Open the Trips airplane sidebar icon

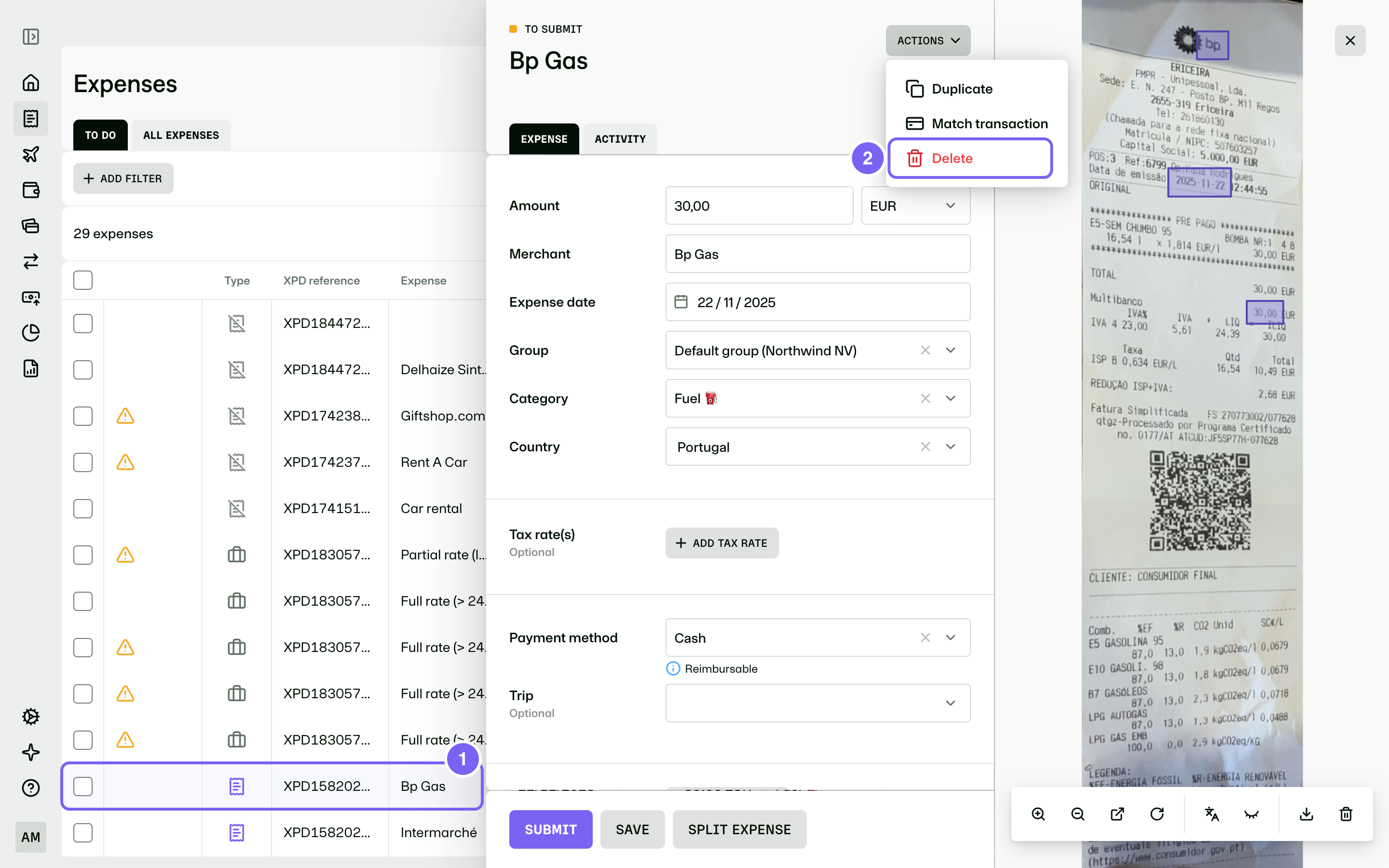(x=31, y=154)
